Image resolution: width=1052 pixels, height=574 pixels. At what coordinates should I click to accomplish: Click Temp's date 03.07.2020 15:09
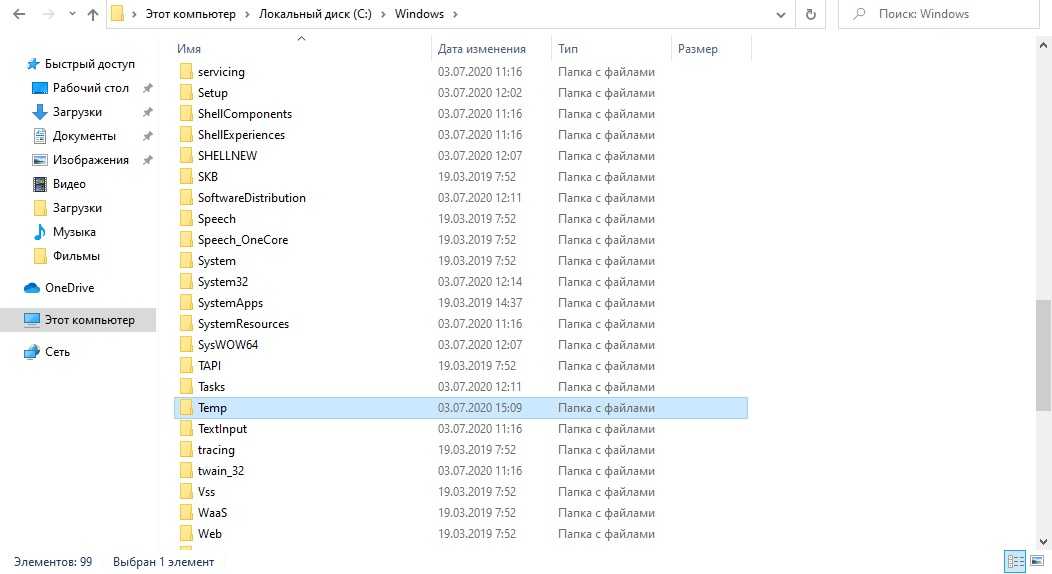(480, 408)
